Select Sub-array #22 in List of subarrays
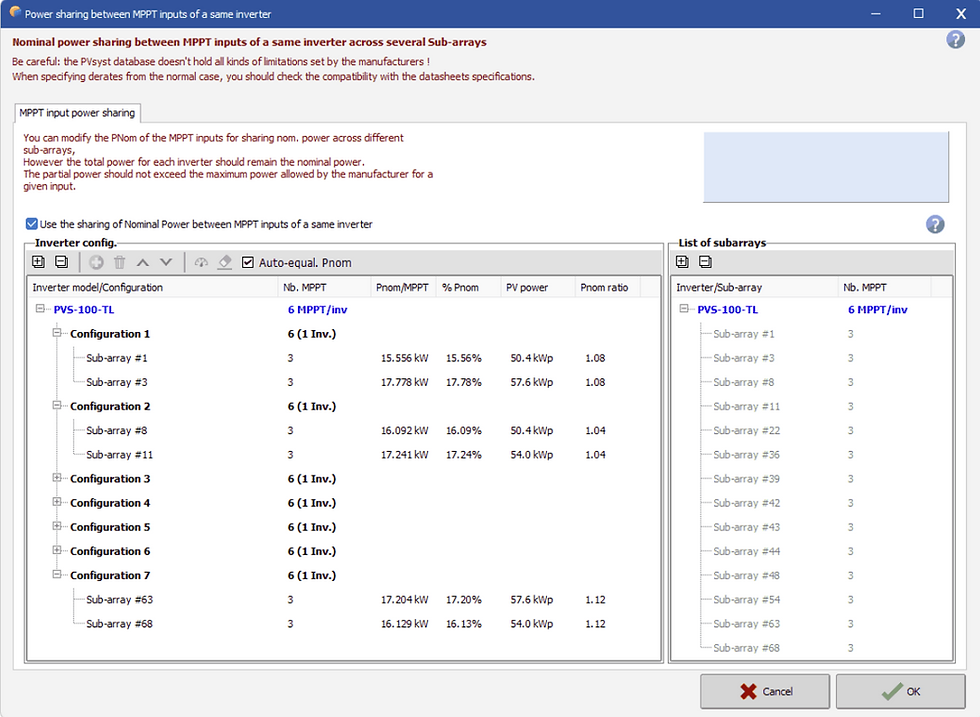The height and width of the screenshot is (717, 980). 747,431
